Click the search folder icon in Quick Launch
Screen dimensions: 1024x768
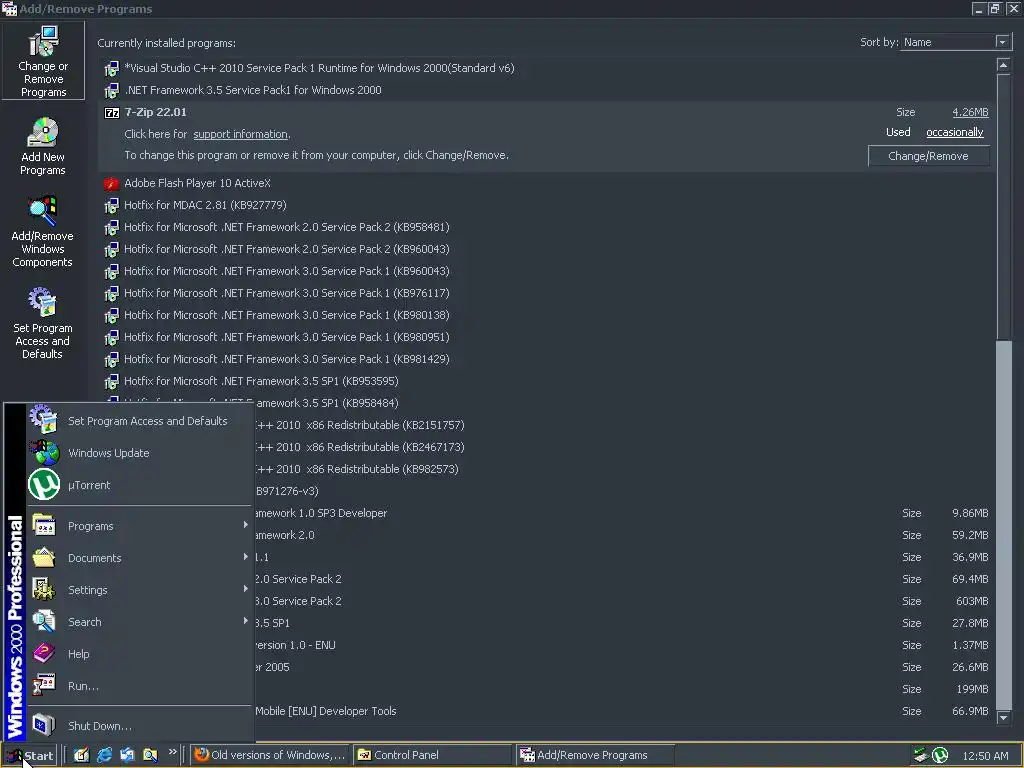pos(150,755)
